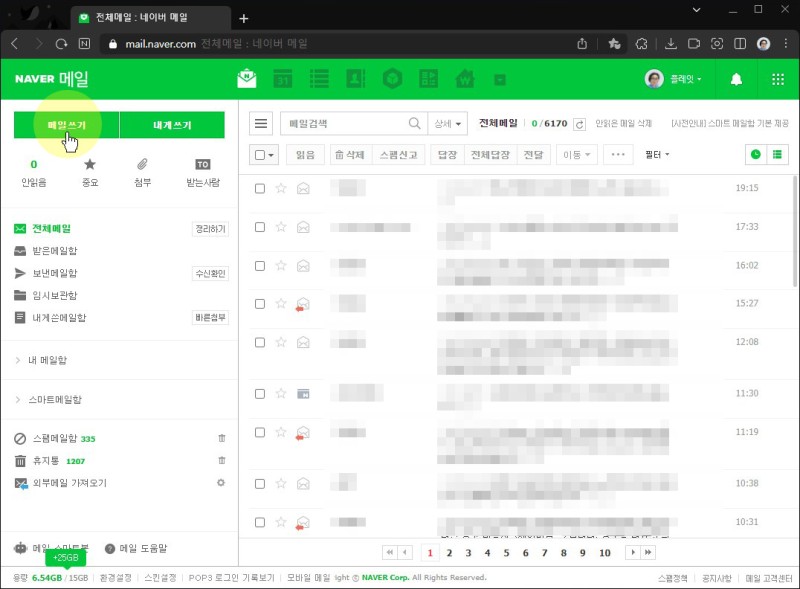Image resolution: width=800 pixels, height=589 pixels.
Task: Click the 읽음 mark-read button
Action: click(x=305, y=155)
